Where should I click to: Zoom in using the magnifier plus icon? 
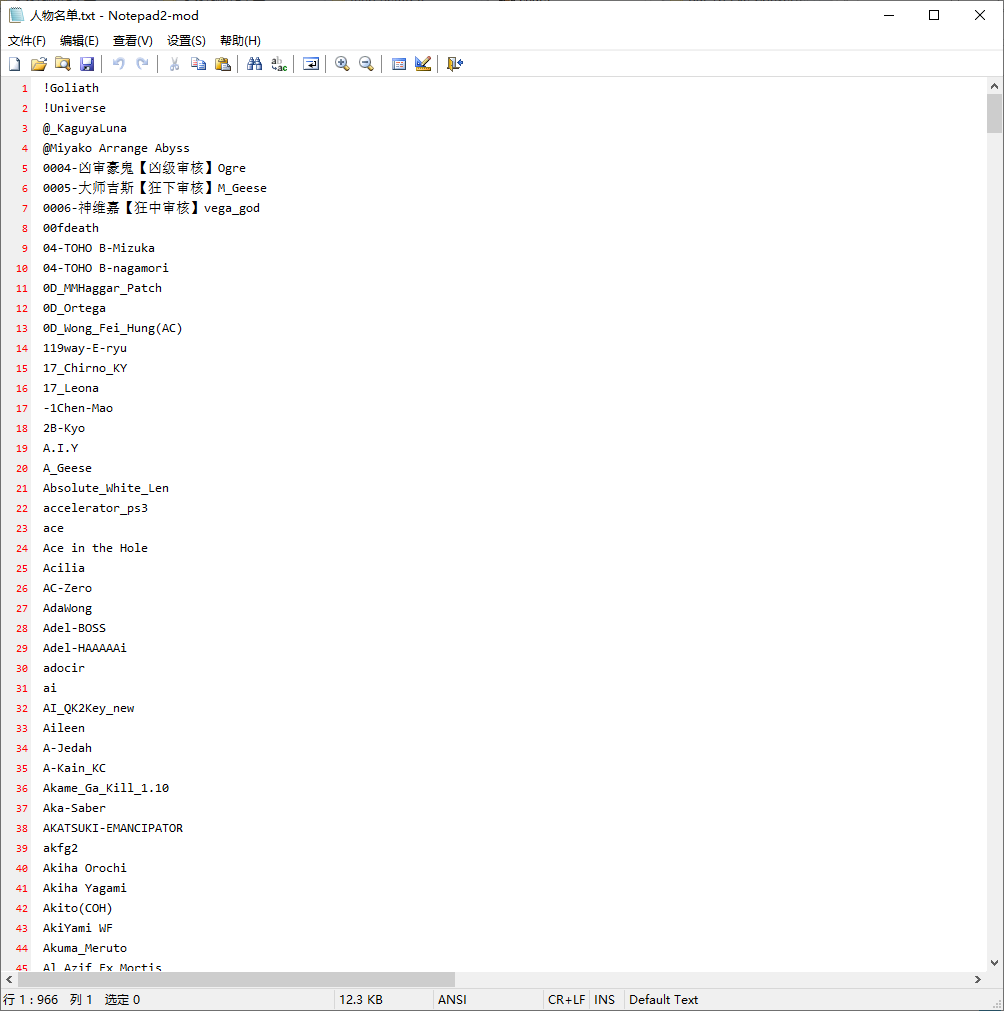(x=342, y=64)
